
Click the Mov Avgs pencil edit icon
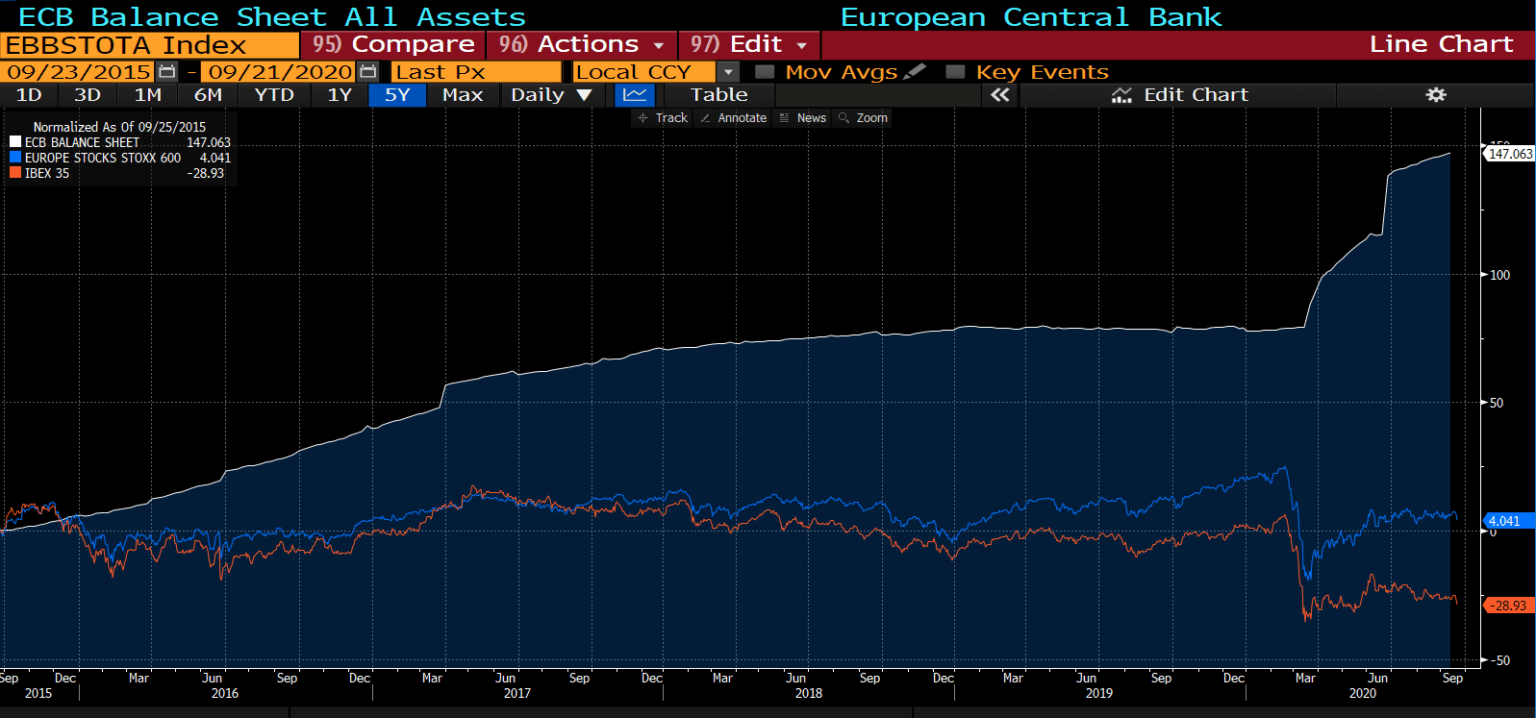click(914, 72)
